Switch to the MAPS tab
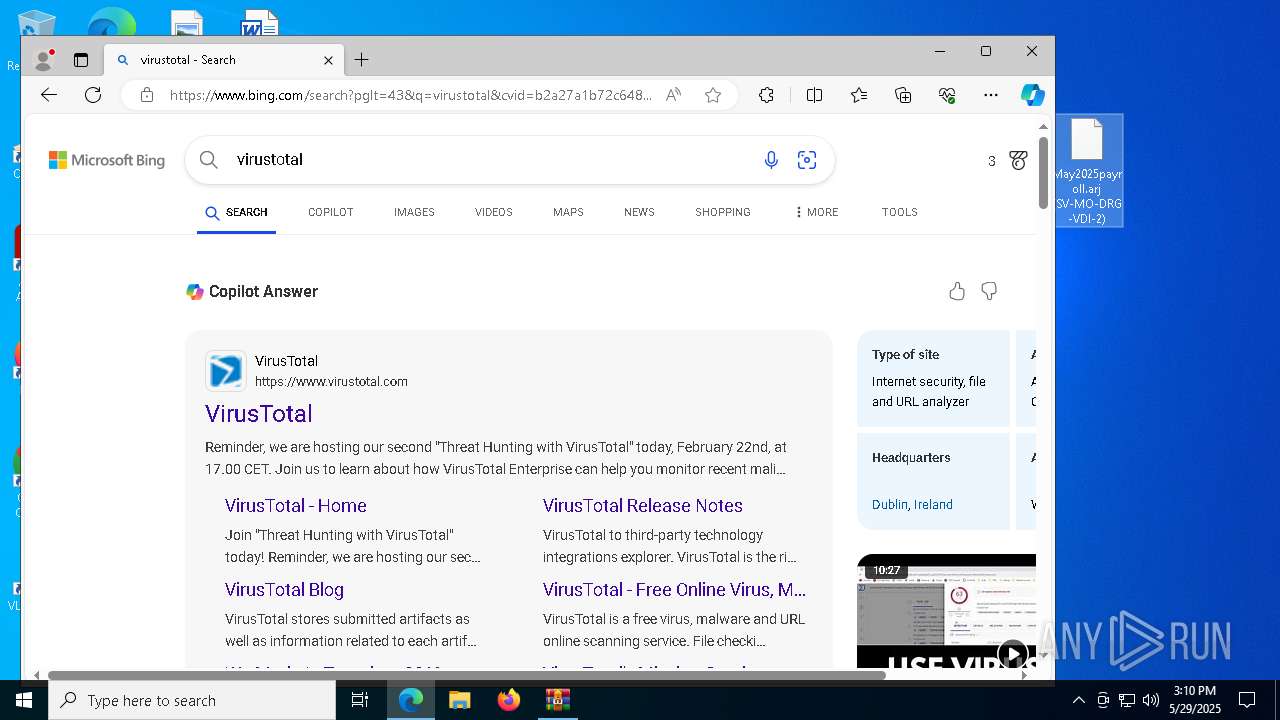Viewport: 1280px width, 720px height. click(x=568, y=212)
